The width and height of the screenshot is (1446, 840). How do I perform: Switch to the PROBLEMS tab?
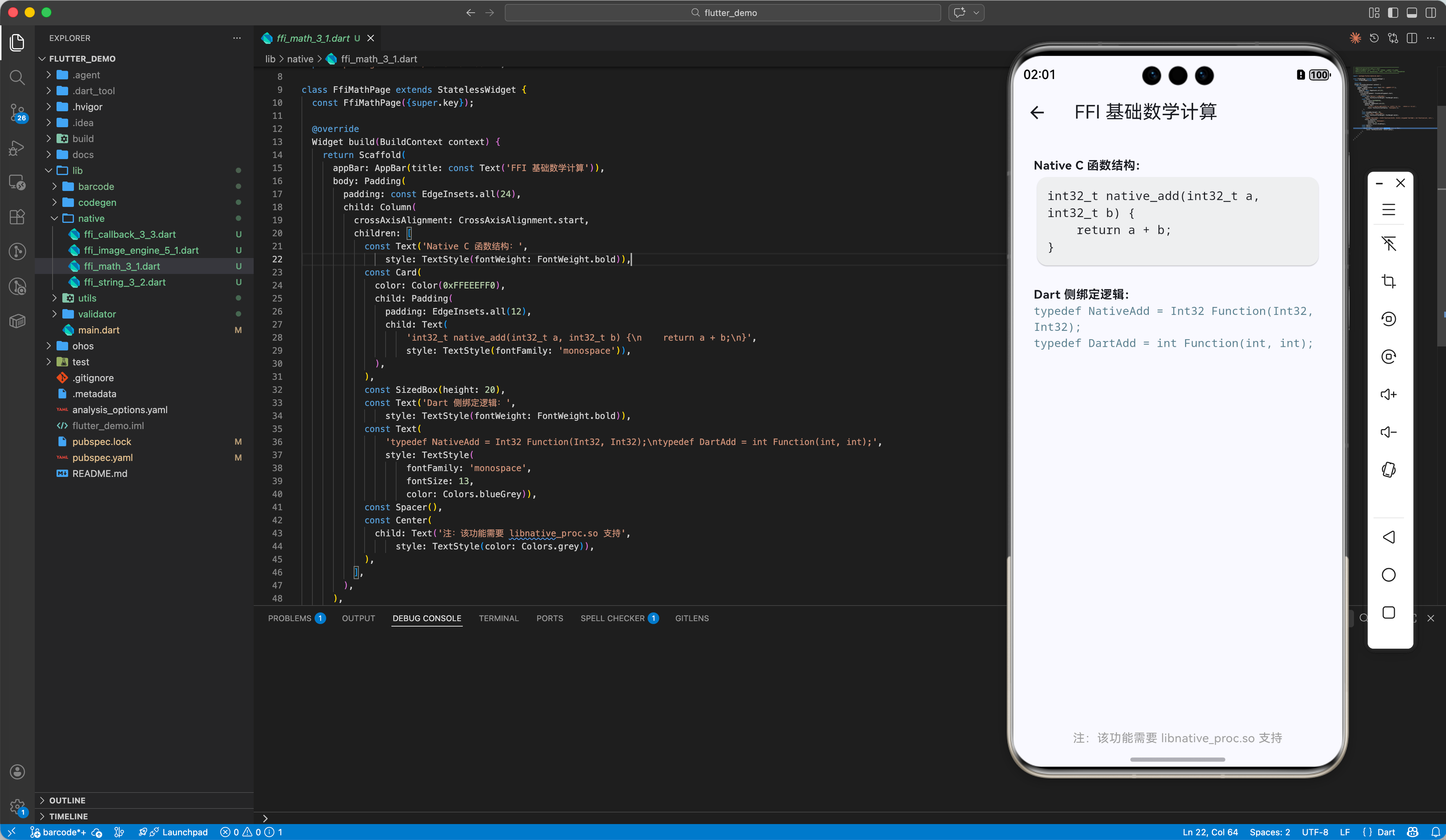(x=289, y=618)
